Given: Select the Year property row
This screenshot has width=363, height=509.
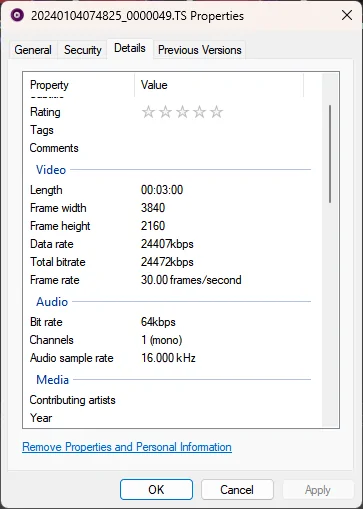Looking at the screenshot, I should pyautogui.click(x=170, y=418).
